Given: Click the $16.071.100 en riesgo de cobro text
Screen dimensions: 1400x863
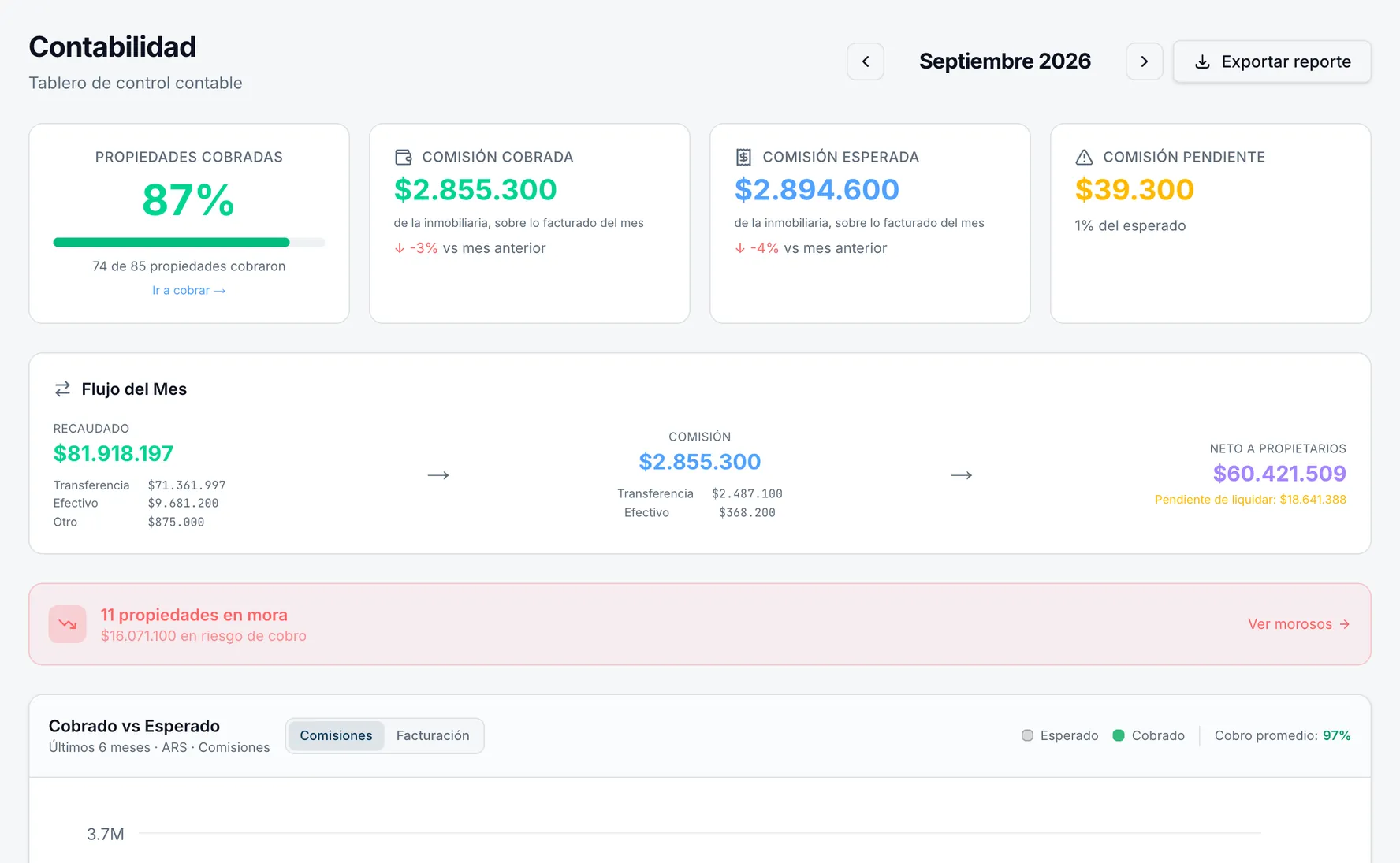Looking at the screenshot, I should (203, 636).
